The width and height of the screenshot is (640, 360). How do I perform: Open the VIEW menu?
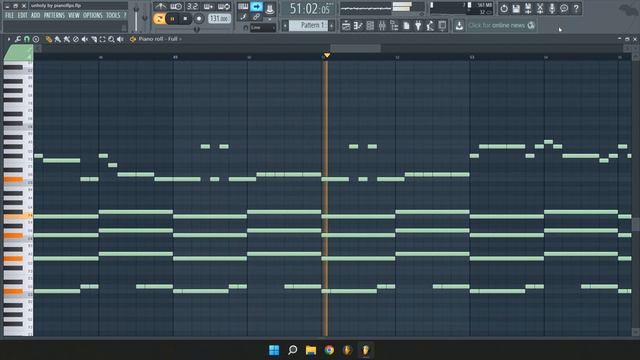tap(74, 16)
